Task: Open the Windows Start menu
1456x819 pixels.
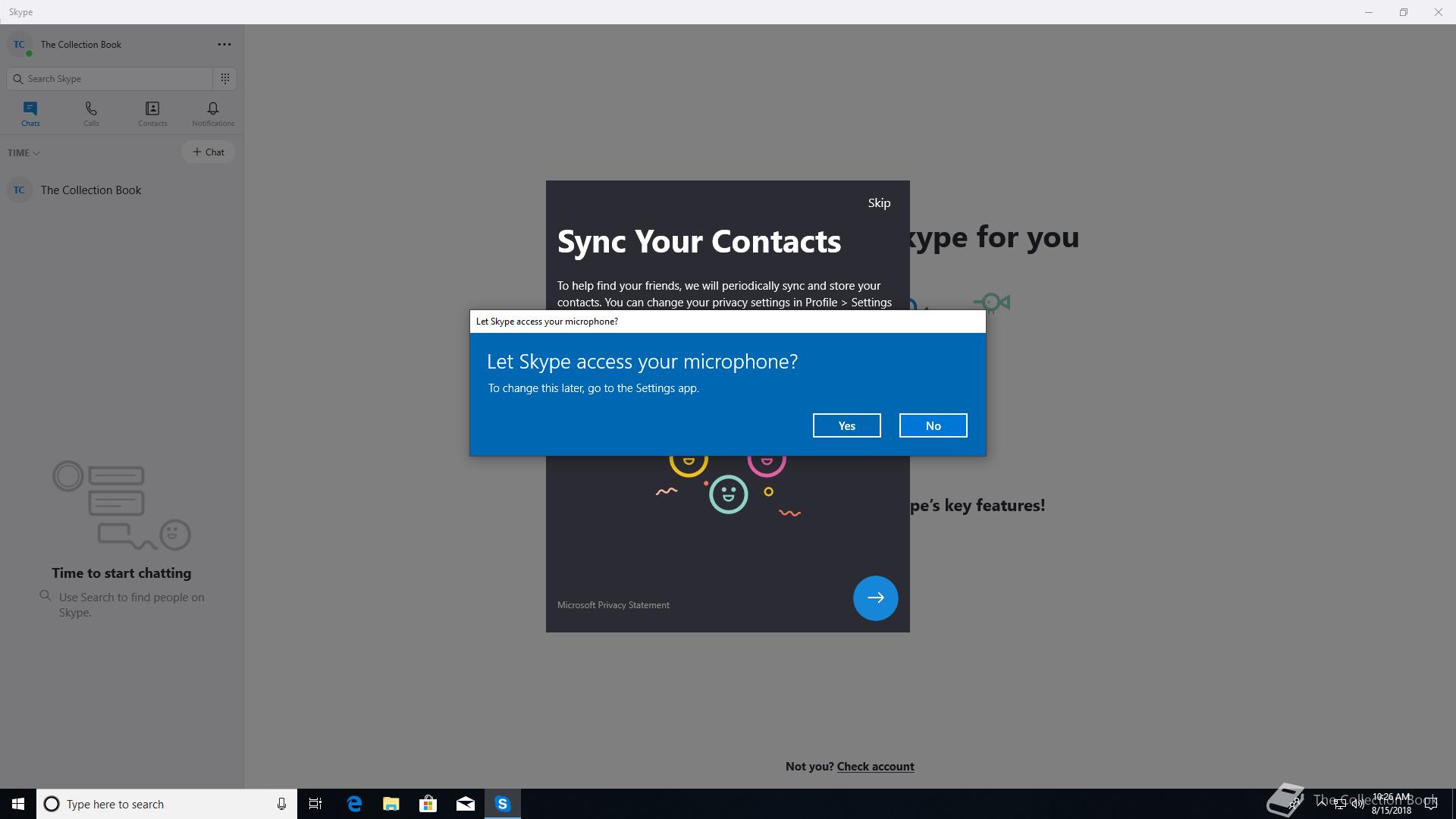Action: pyautogui.click(x=18, y=804)
